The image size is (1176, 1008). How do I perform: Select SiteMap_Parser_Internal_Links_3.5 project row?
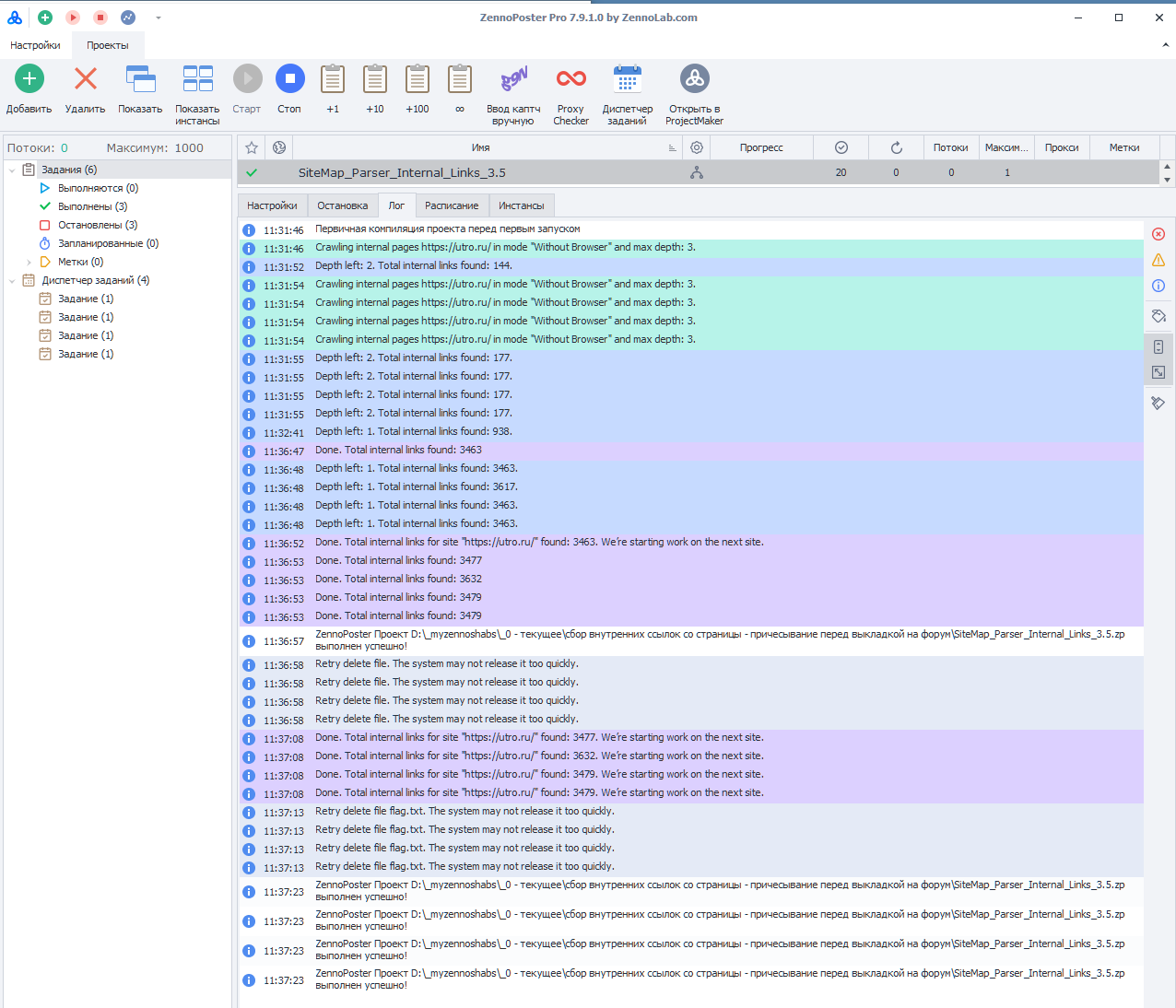[698, 172]
